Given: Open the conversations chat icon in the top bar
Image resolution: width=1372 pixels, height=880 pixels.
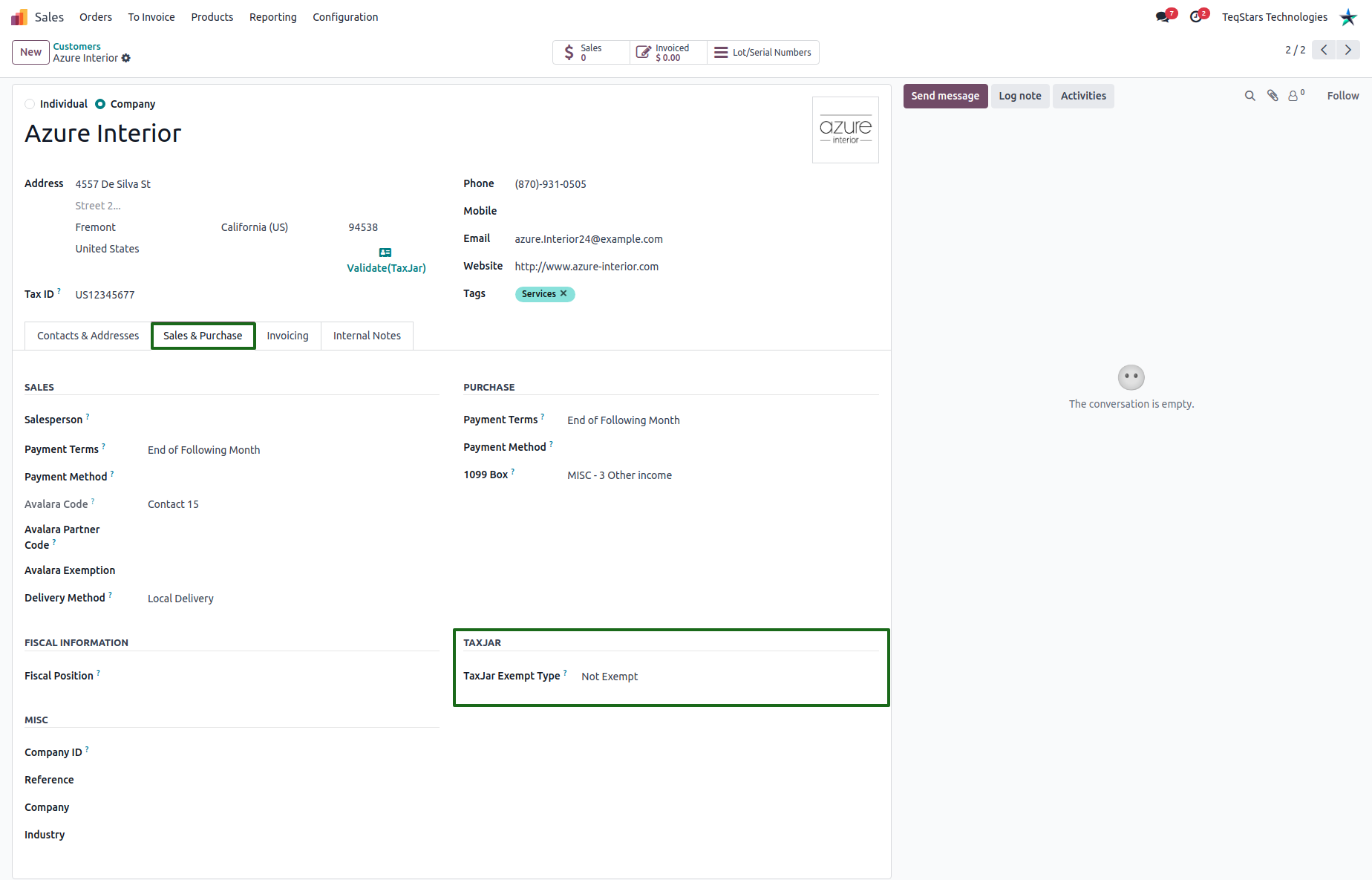Looking at the screenshot, I should [1163, 17].
